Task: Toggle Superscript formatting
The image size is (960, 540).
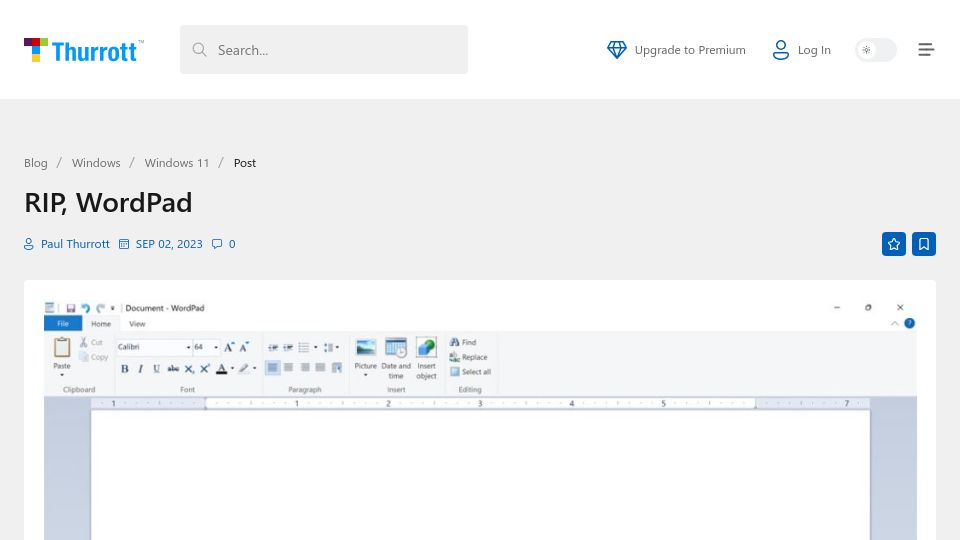Action: (205, 369)
